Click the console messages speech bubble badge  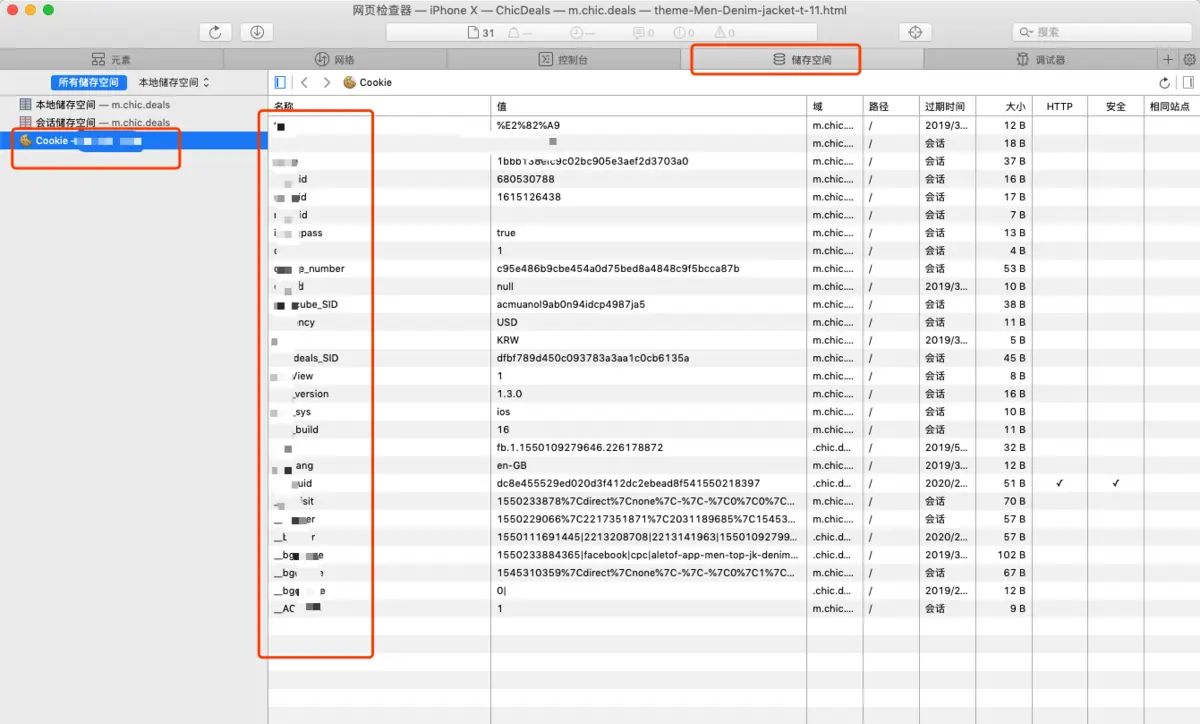coord(640,32)
